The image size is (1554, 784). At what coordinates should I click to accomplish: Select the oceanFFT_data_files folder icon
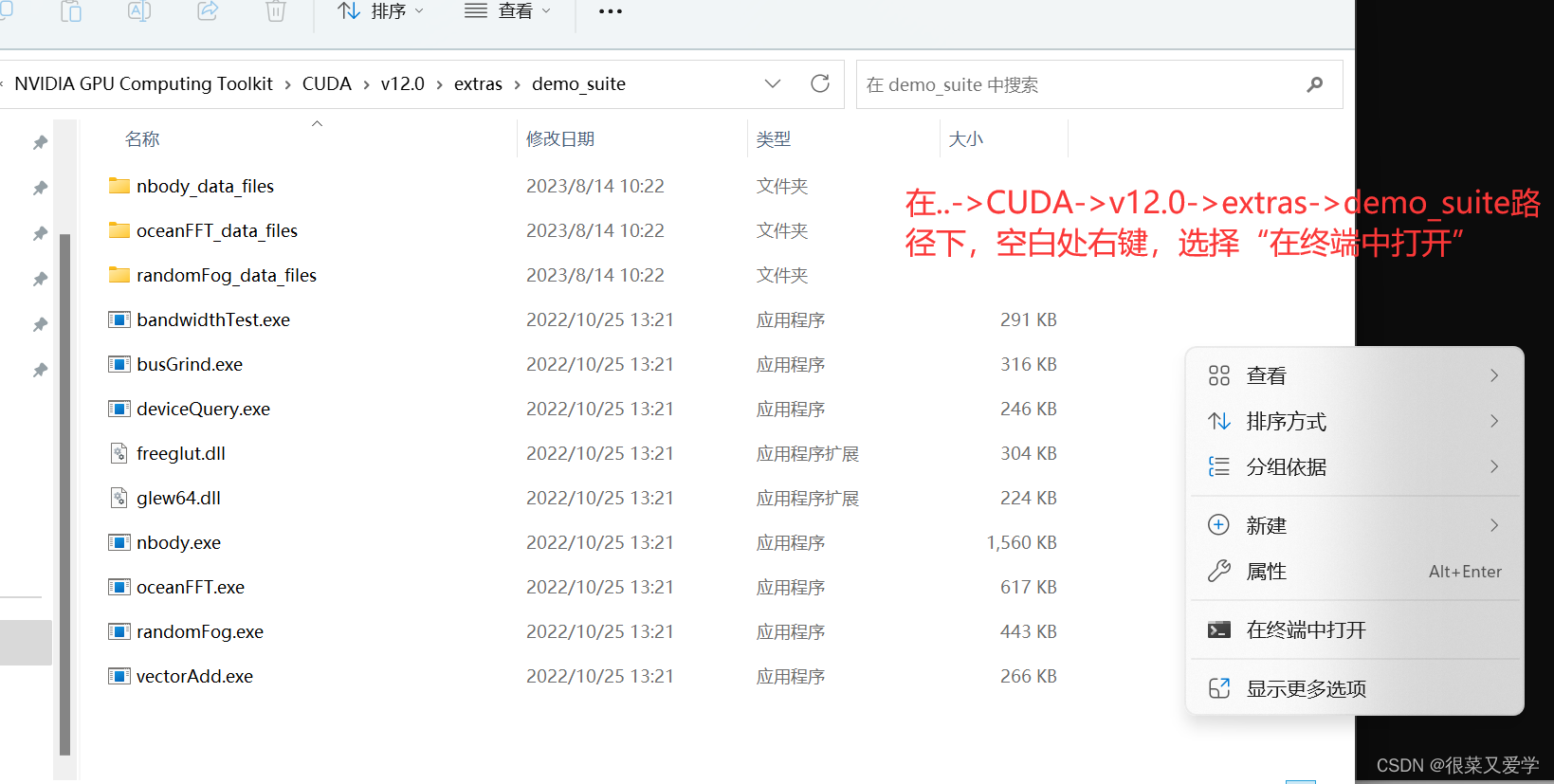tap(119, 230)
